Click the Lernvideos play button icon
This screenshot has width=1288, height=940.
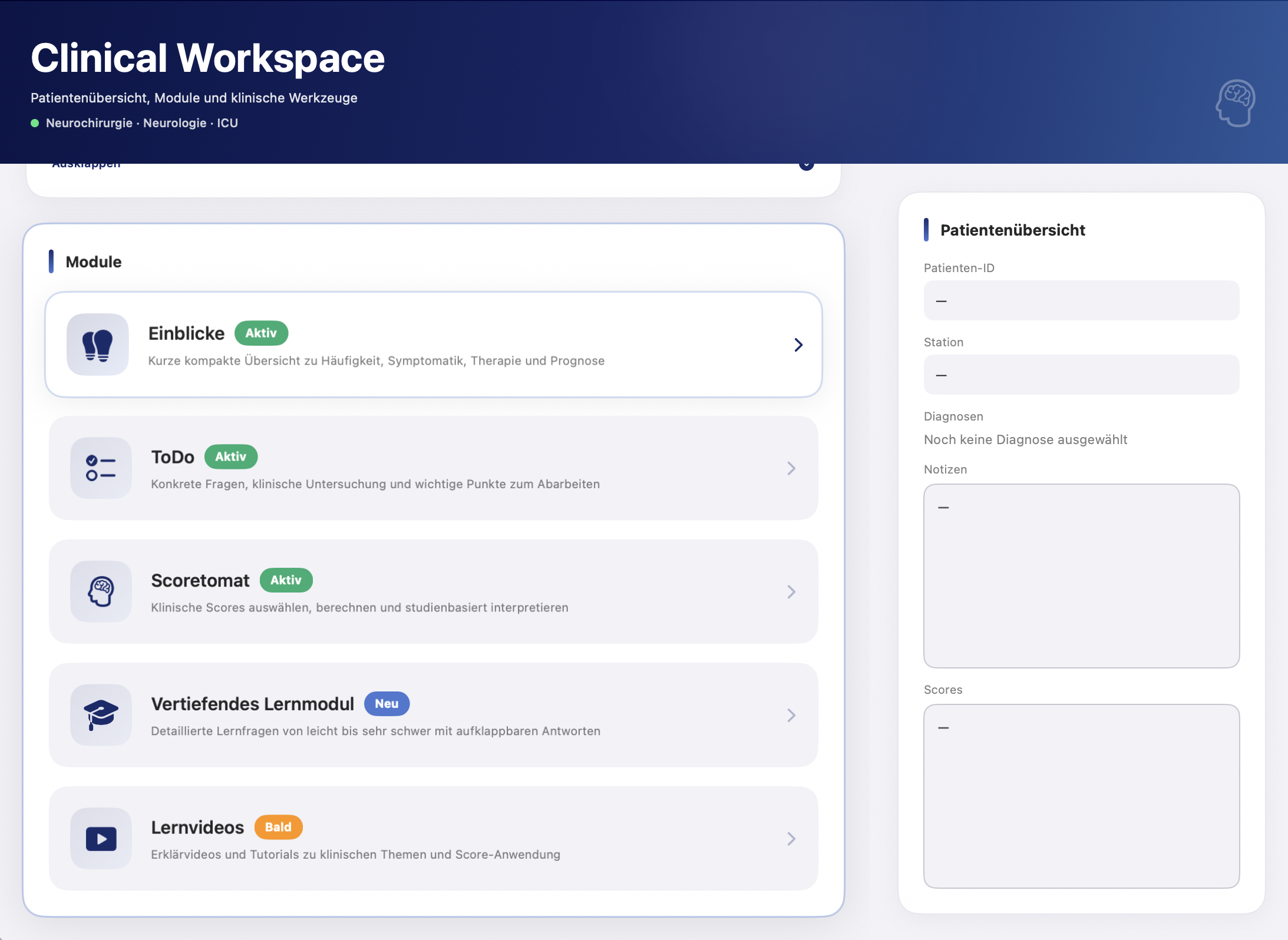(101, 839)
